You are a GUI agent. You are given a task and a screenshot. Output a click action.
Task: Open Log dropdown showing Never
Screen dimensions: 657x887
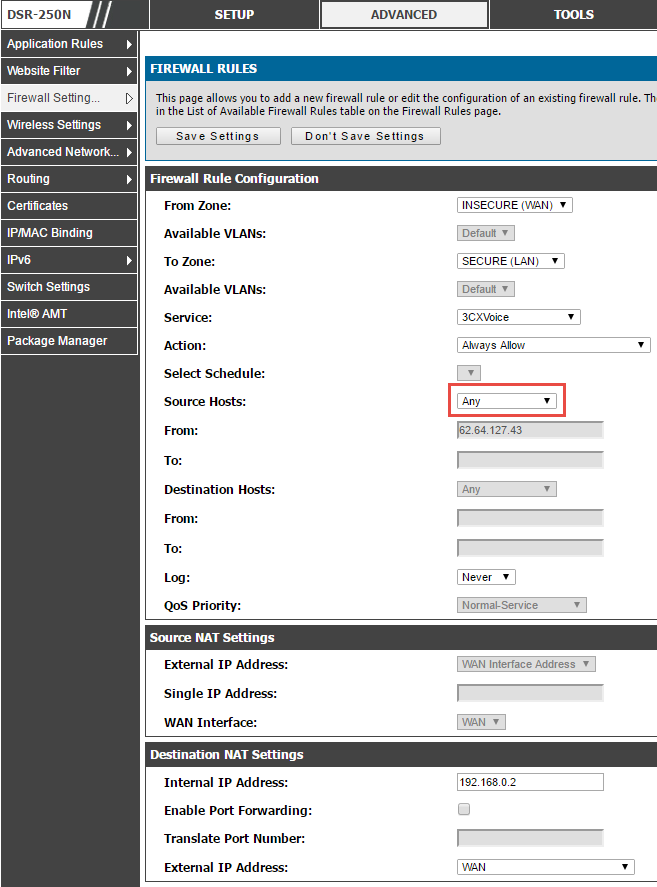click(x=486, y=577)
